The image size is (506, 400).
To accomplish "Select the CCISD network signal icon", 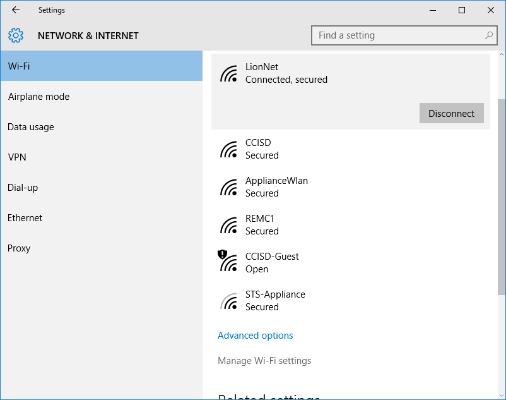I will pyautogui.click(x=229, y=149).
